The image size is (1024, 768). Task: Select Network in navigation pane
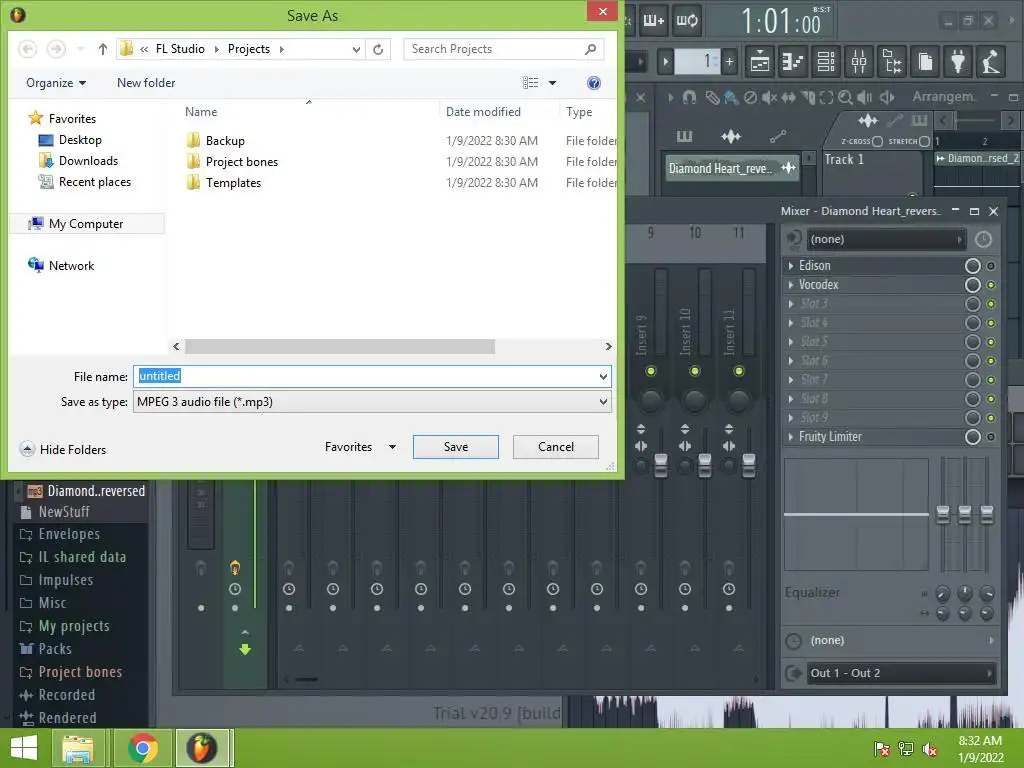pos(61,266)
